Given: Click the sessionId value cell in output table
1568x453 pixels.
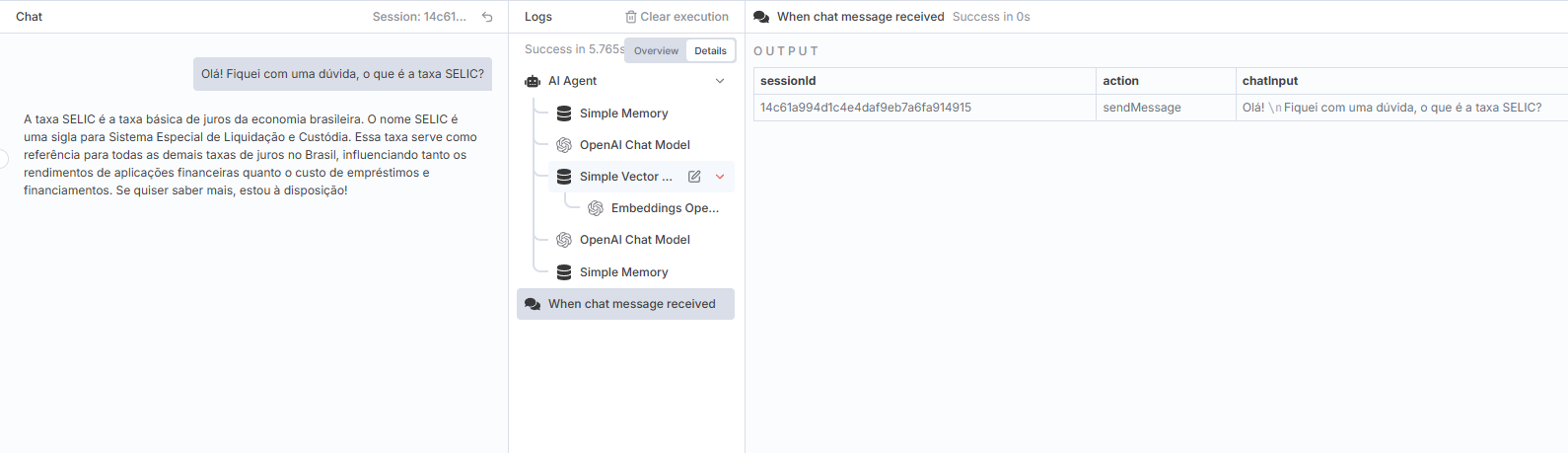Looking at the screenshot, I should coord(865,108).
